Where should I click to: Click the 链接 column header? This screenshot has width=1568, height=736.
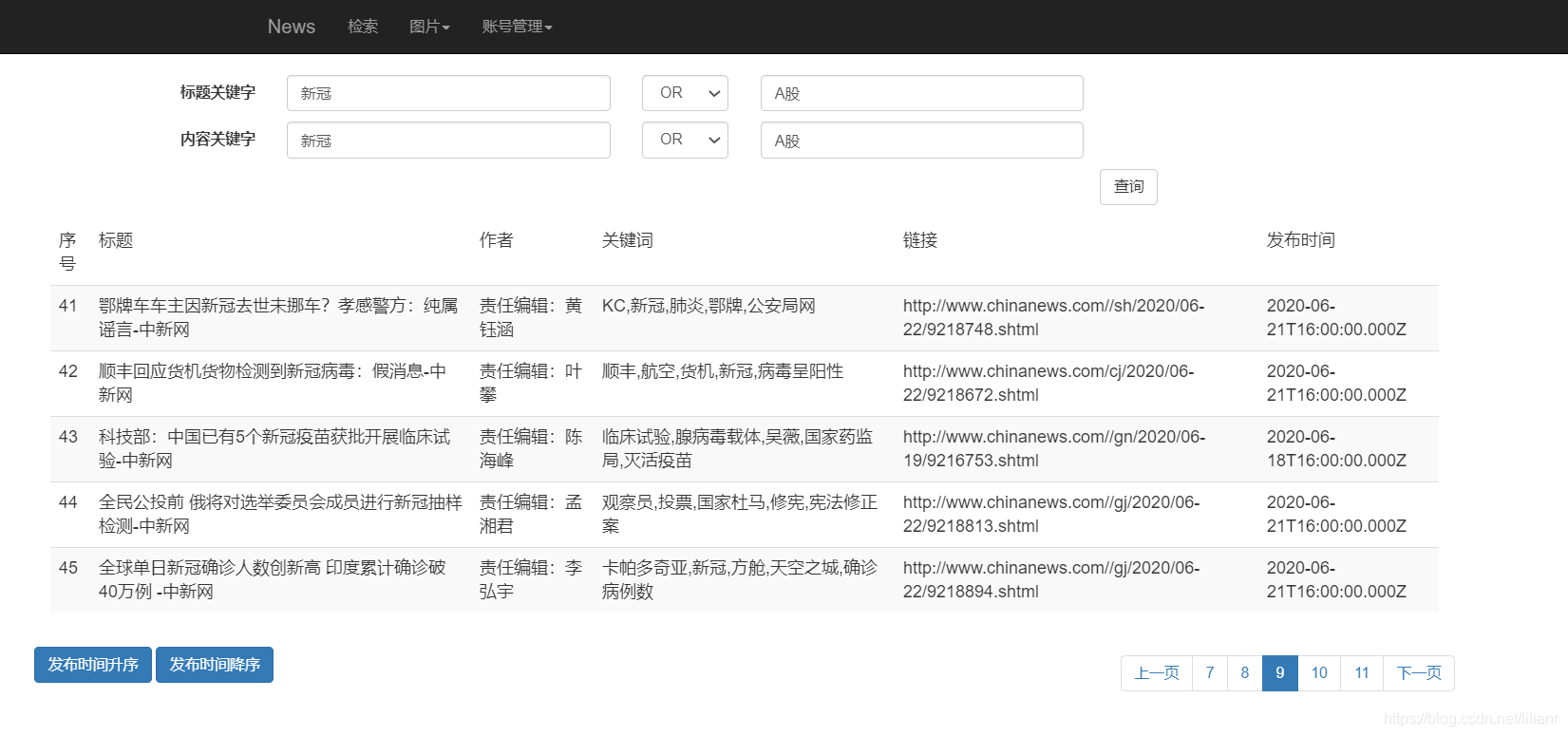(920, 241)
